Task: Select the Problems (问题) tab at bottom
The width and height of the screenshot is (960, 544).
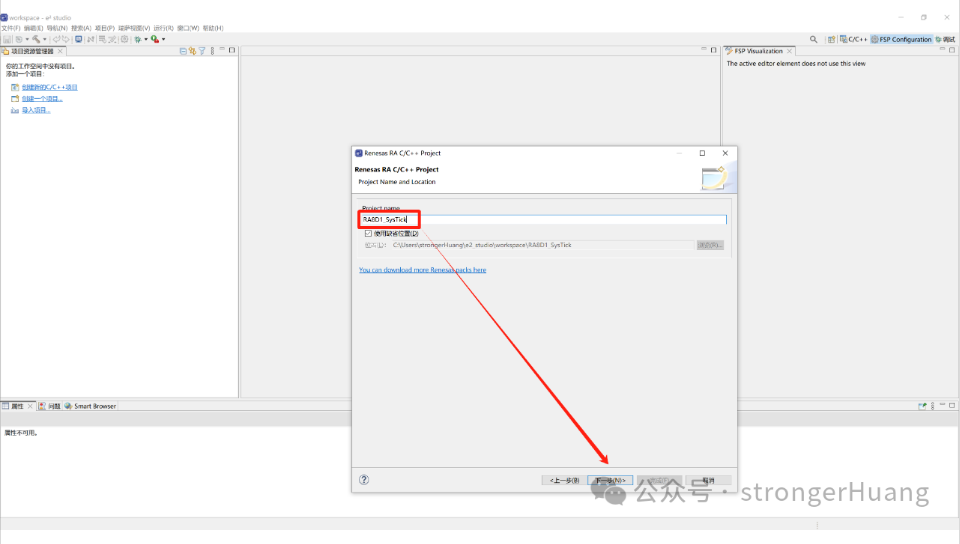Action: (50, 406)
